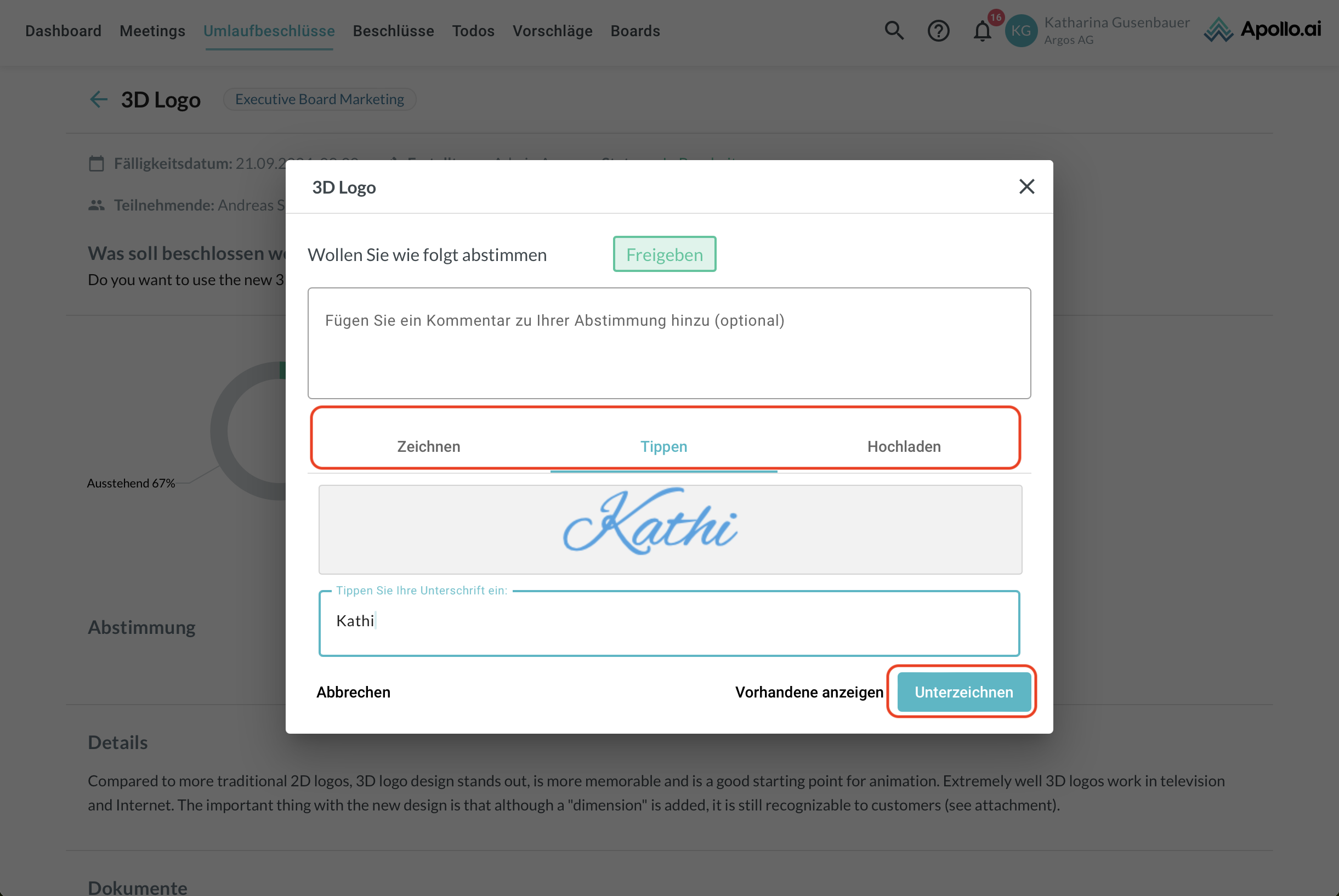This screenshot has width=1339, height=896.
Task: Open the help question mark icon
Action: [x=938, y=31]
